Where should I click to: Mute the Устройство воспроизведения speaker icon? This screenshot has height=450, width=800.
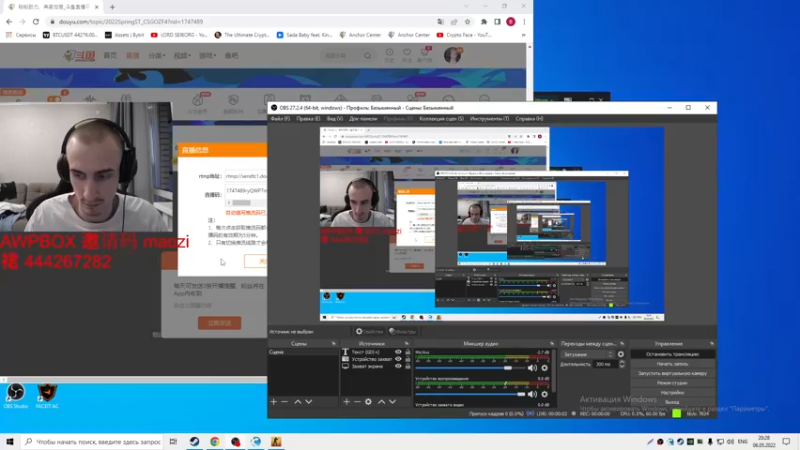[x=532, y=394]
